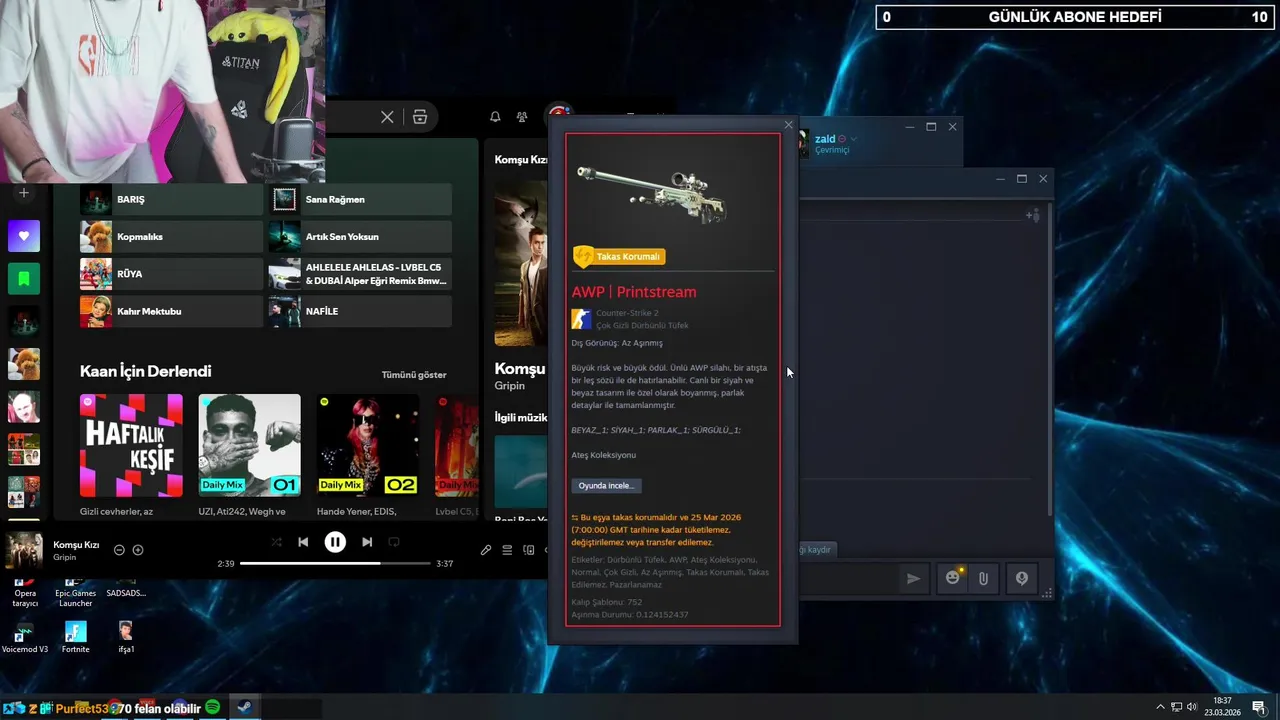Open the ifşa1 desktop file
The height and width of the screenshot is (720, 1280).
(126, 637)
